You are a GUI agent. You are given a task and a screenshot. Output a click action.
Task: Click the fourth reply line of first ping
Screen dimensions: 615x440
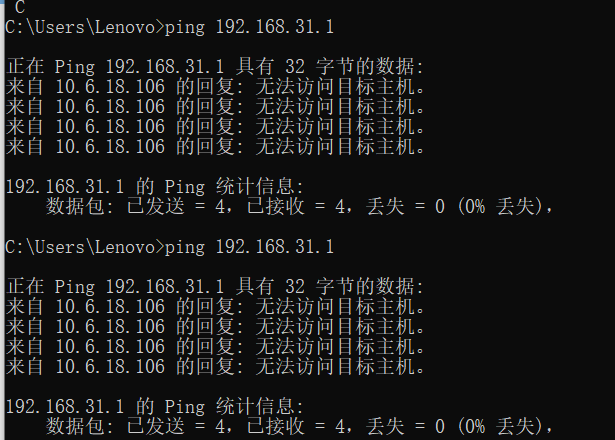[215, 147]
